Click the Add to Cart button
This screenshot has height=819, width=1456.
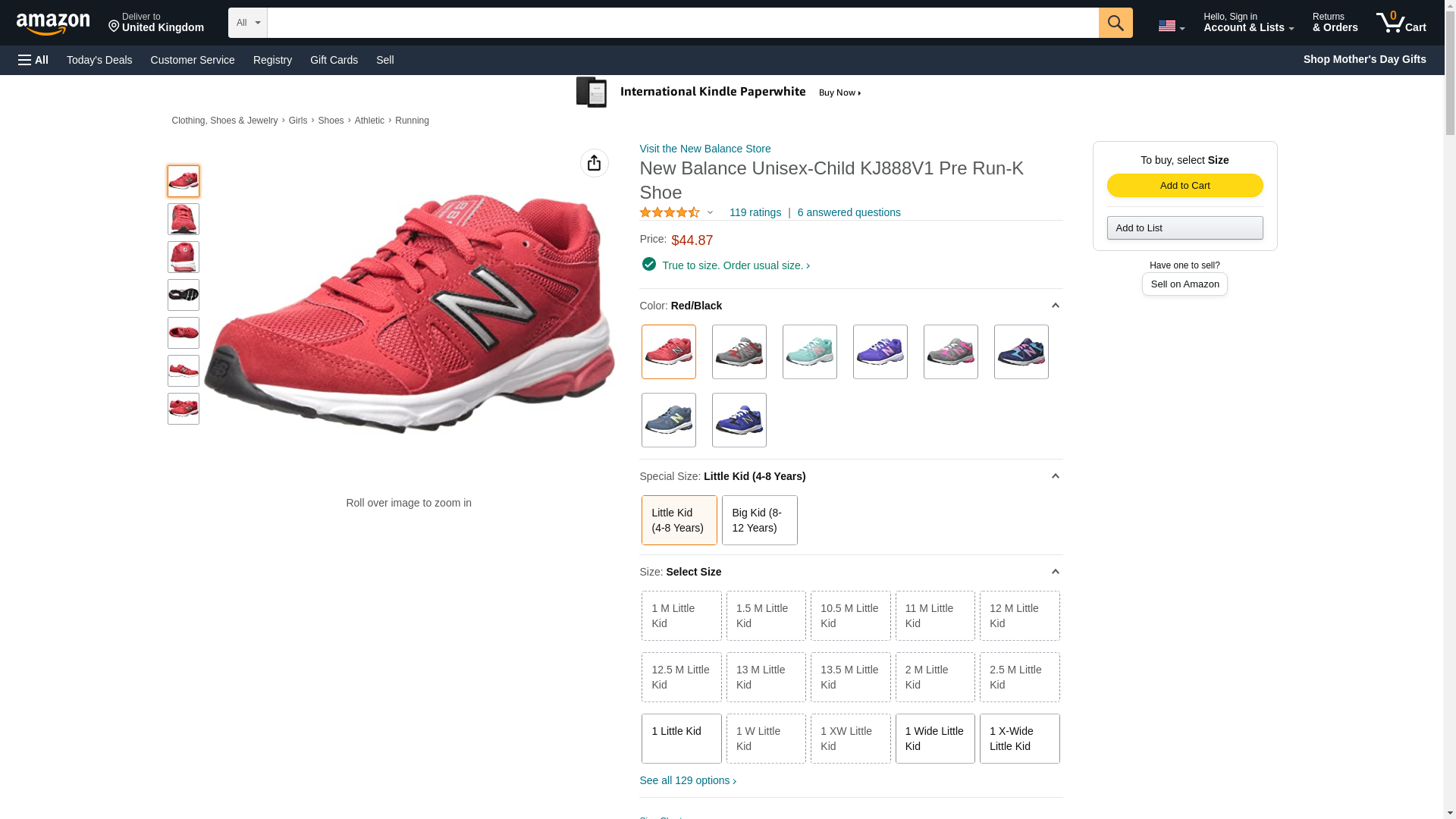pyautogui.click(x=1184, y=186)
